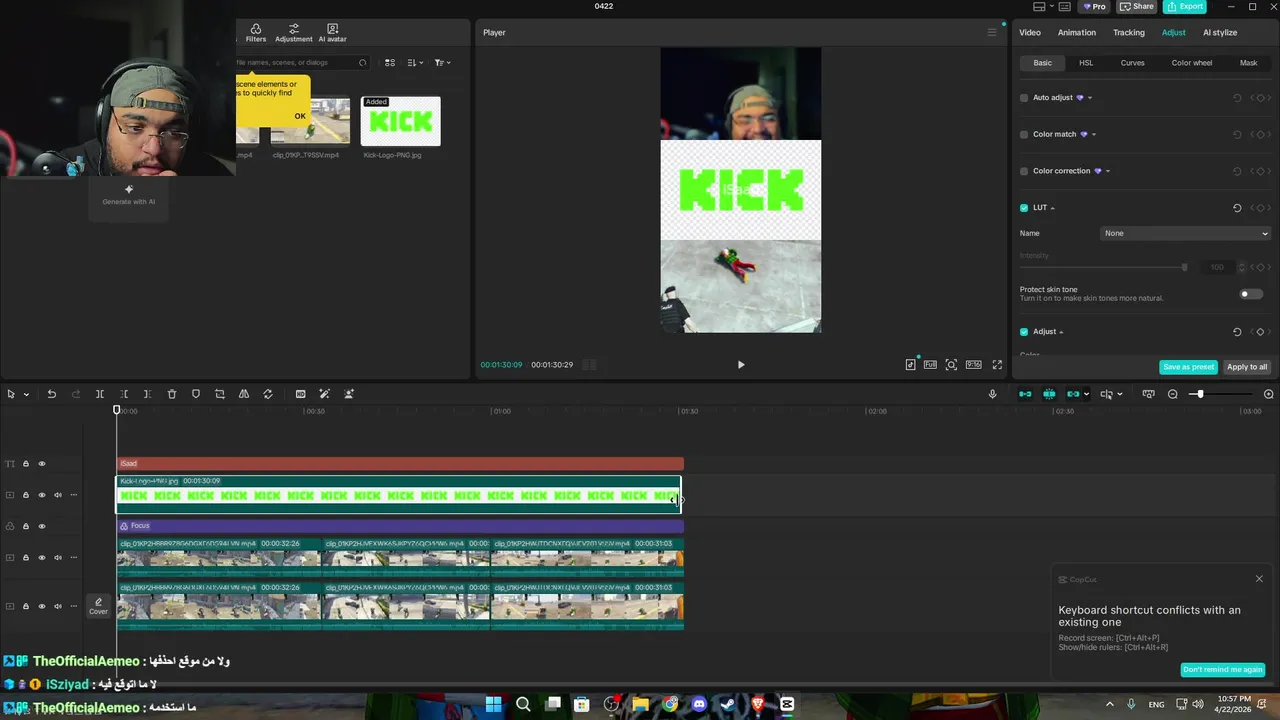
Task: Enable the Color match checkbox
Action: [1024, 134]
